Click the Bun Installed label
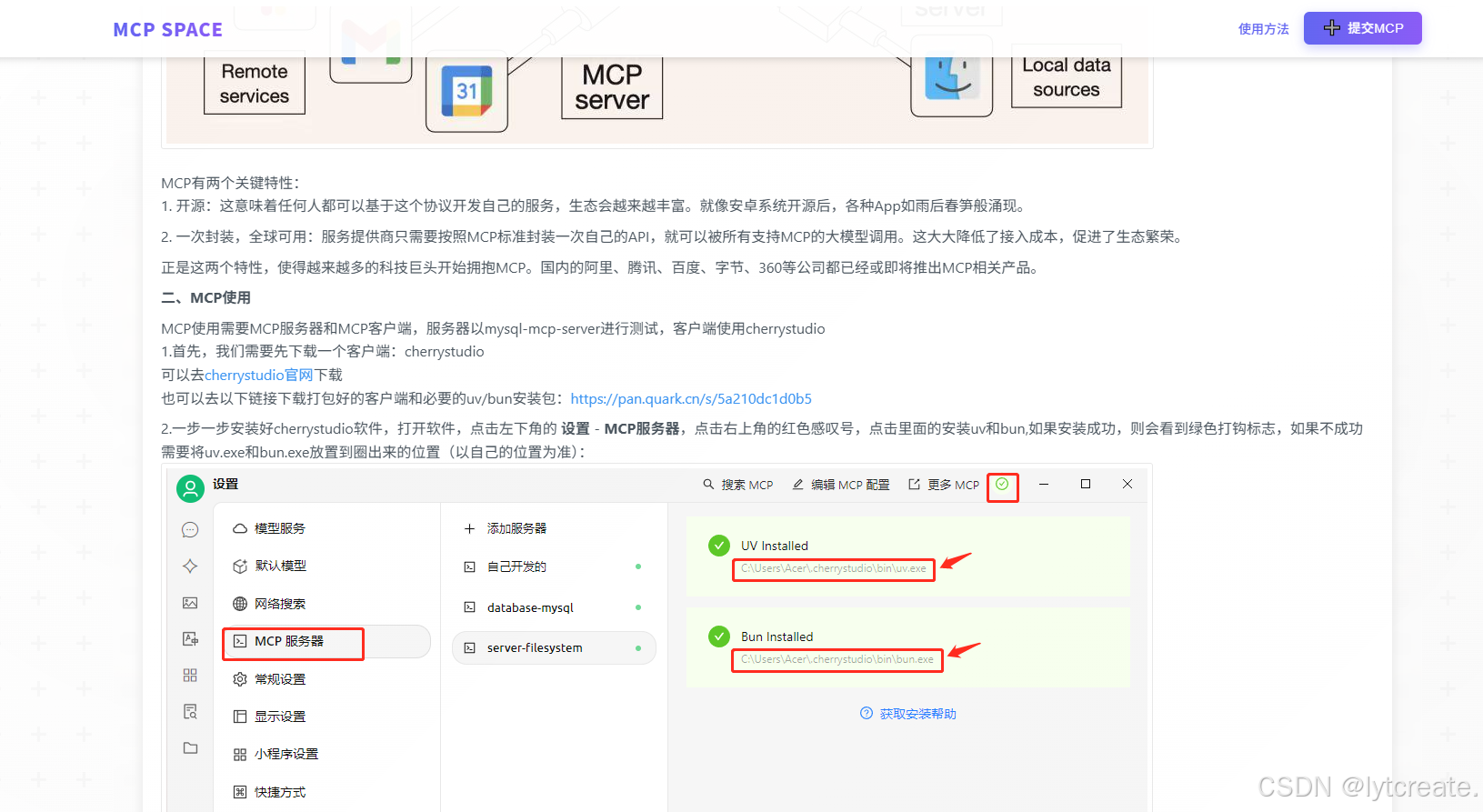This screenshot has width=1483, height=812. [x=777, y=637]
